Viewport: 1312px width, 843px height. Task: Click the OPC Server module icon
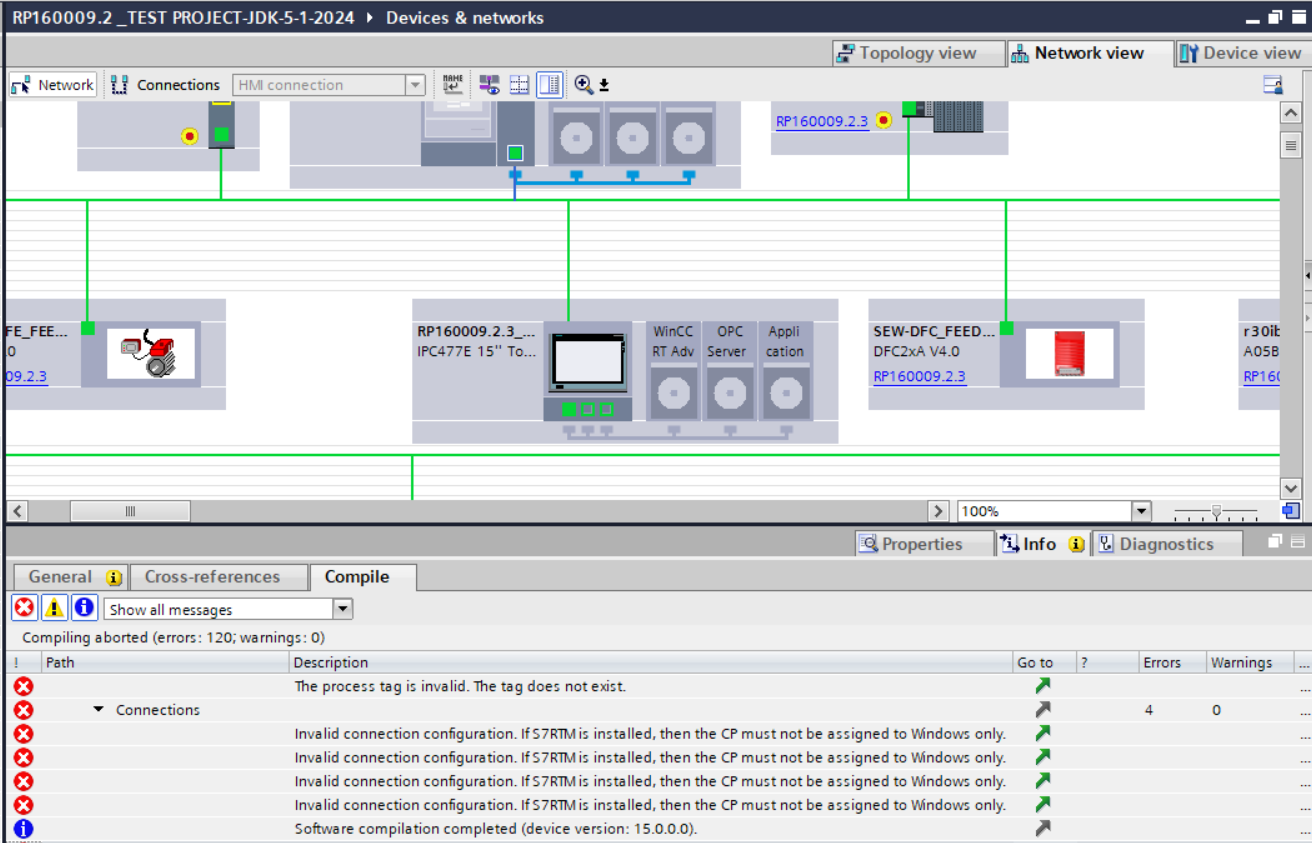point(729,393)
